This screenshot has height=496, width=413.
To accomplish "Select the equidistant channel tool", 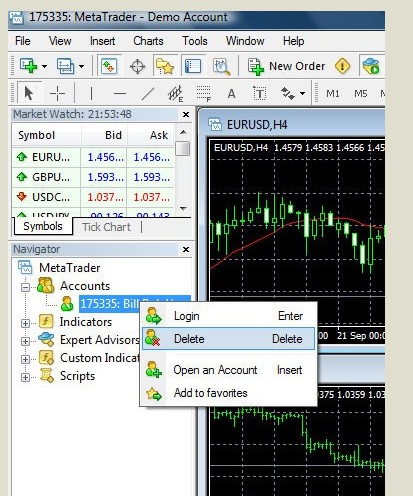I will tap(175, 93).
